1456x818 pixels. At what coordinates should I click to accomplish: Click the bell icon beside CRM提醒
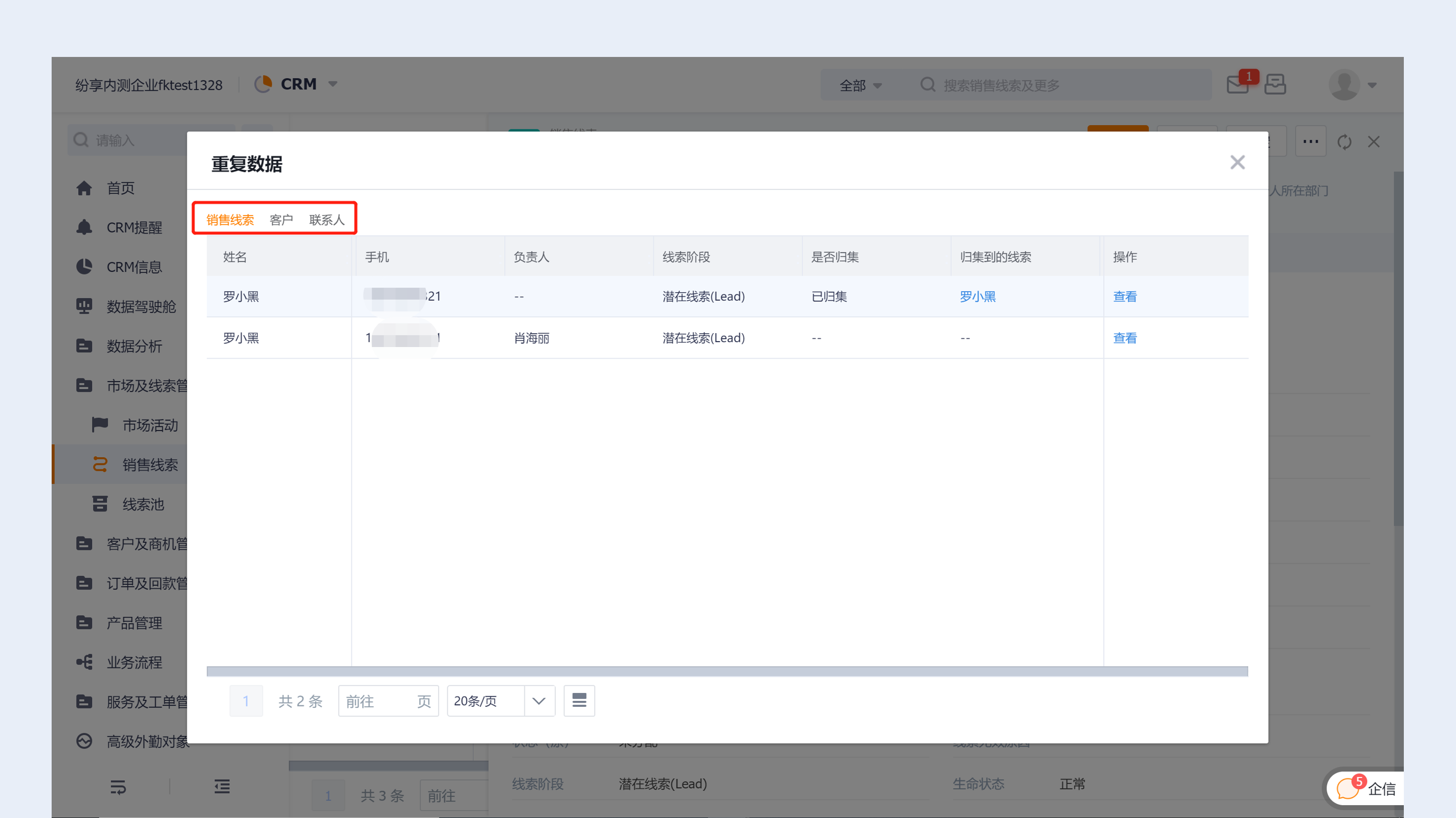[84, 227]
